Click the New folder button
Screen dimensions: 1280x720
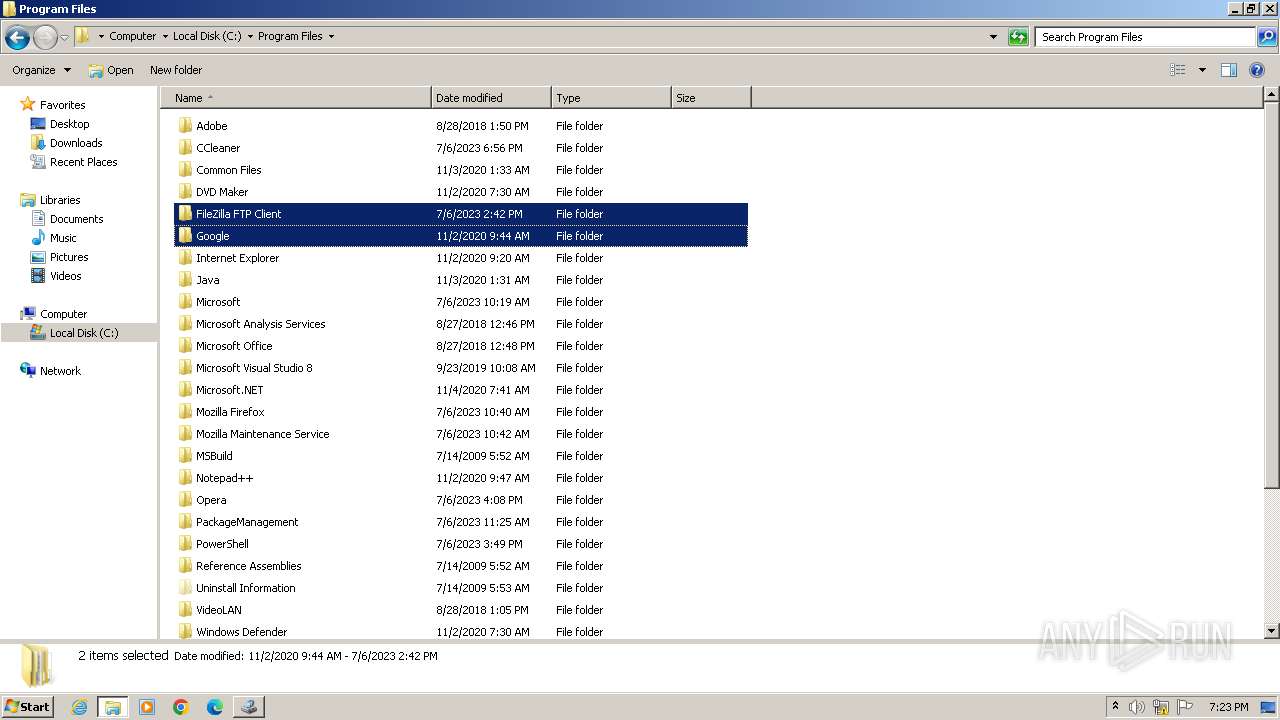point(176,70)
